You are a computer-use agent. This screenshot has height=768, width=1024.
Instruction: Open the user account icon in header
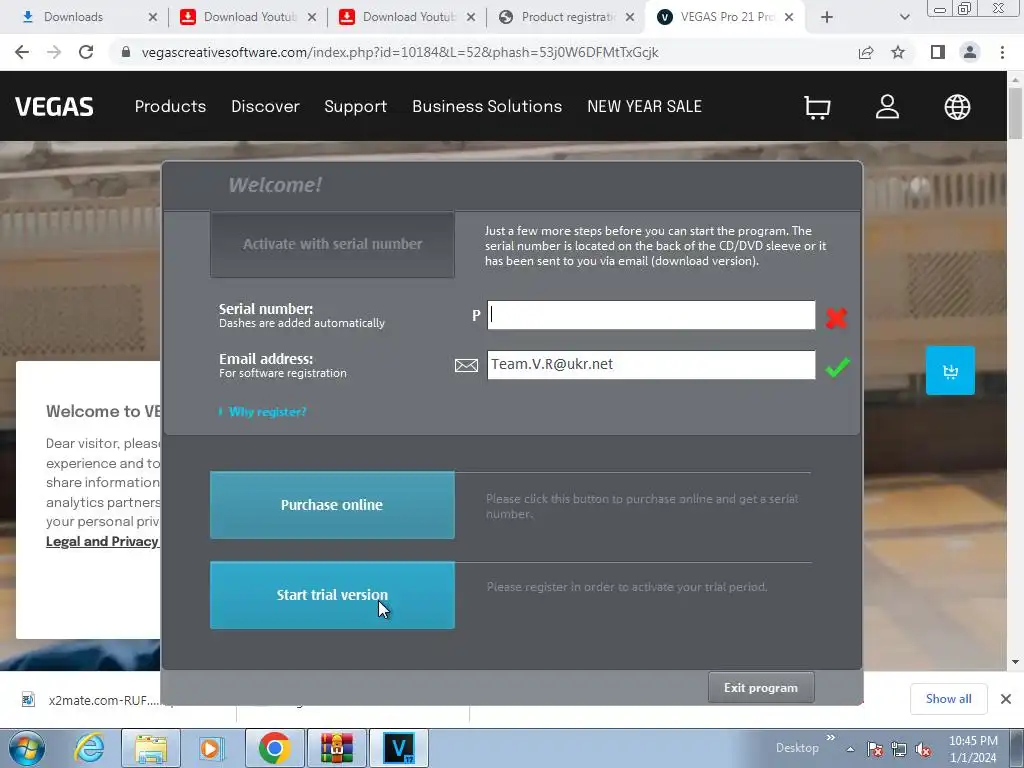point(887,106)
